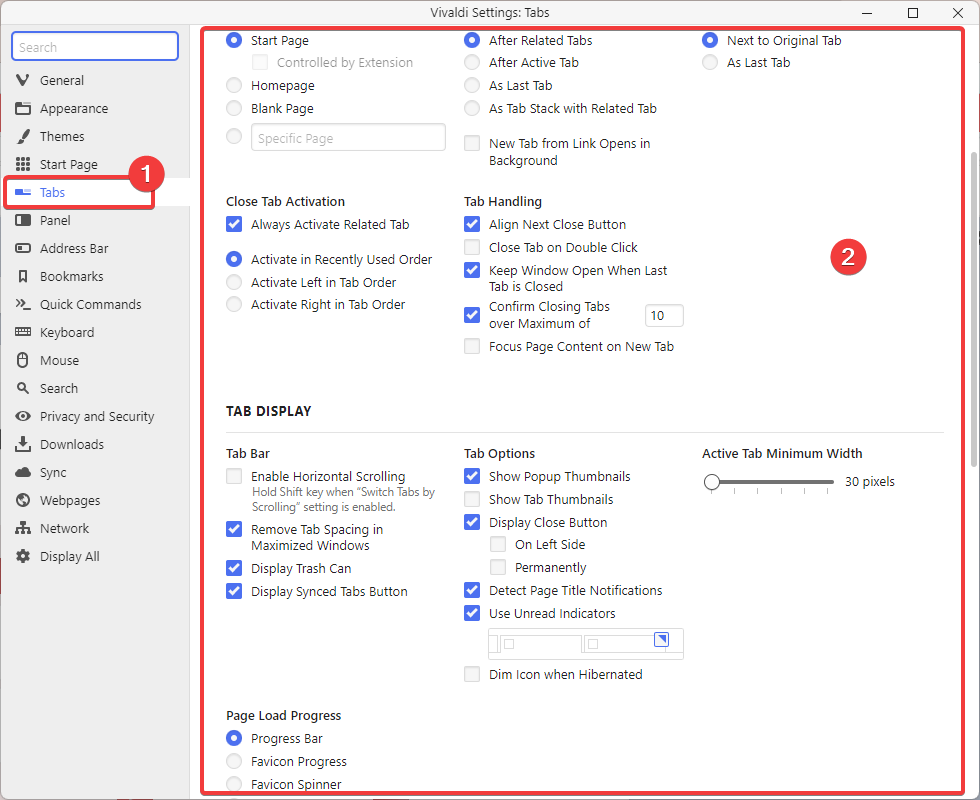Uncheck Always Activate Related Tab
The width and height of the screenshot is (980, 800).
234,224
